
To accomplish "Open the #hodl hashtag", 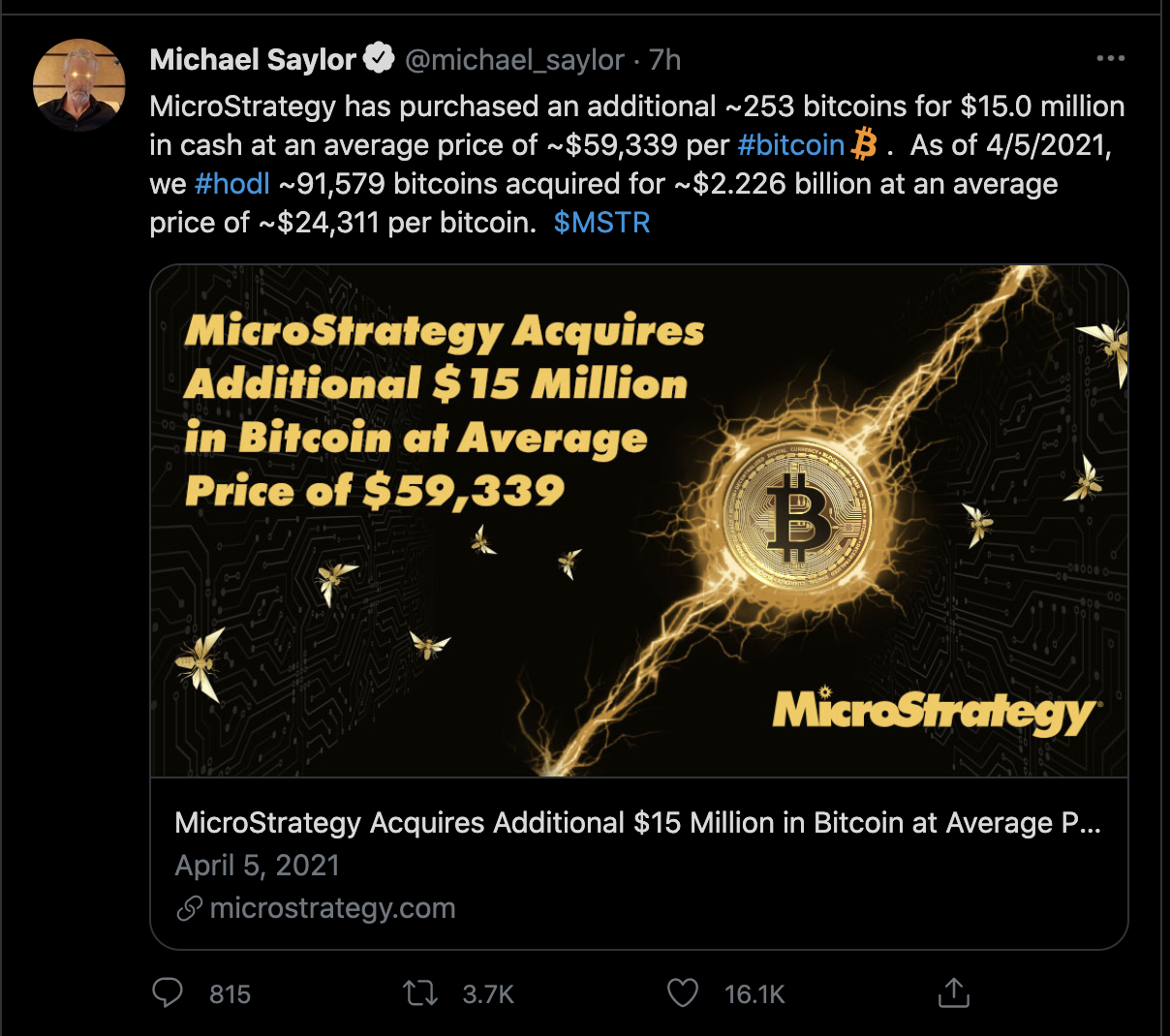I will click(231, 183).
